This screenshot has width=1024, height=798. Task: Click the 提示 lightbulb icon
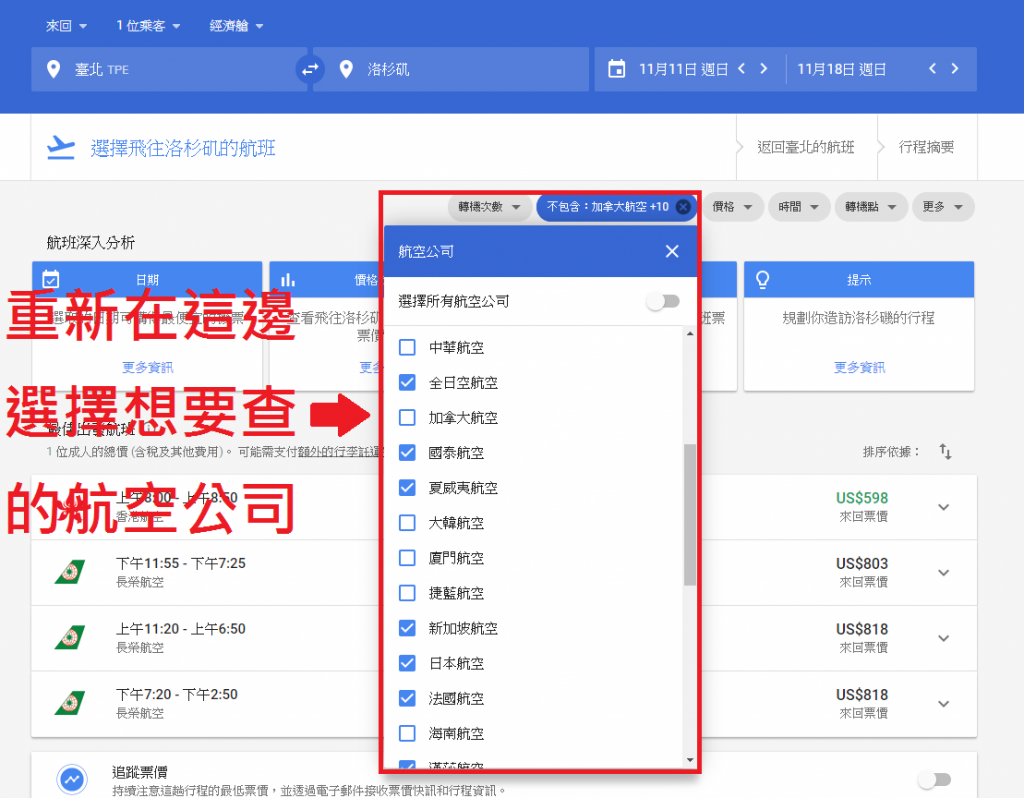coord(762,279)
